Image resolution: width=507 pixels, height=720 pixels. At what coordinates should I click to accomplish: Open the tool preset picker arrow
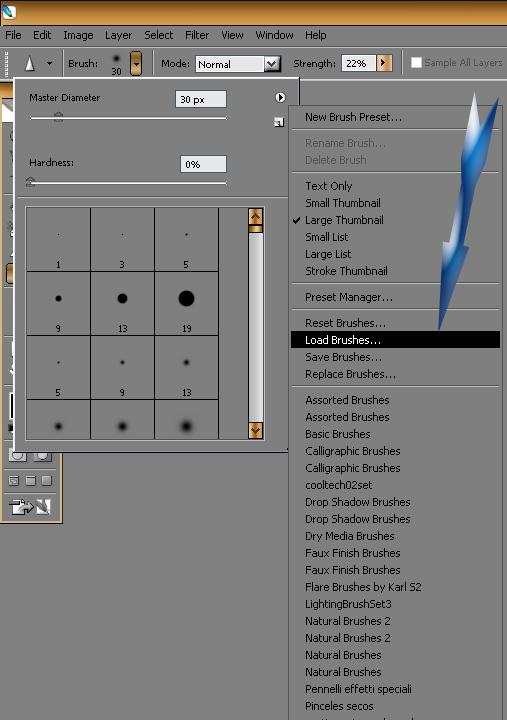coord(49,64)
